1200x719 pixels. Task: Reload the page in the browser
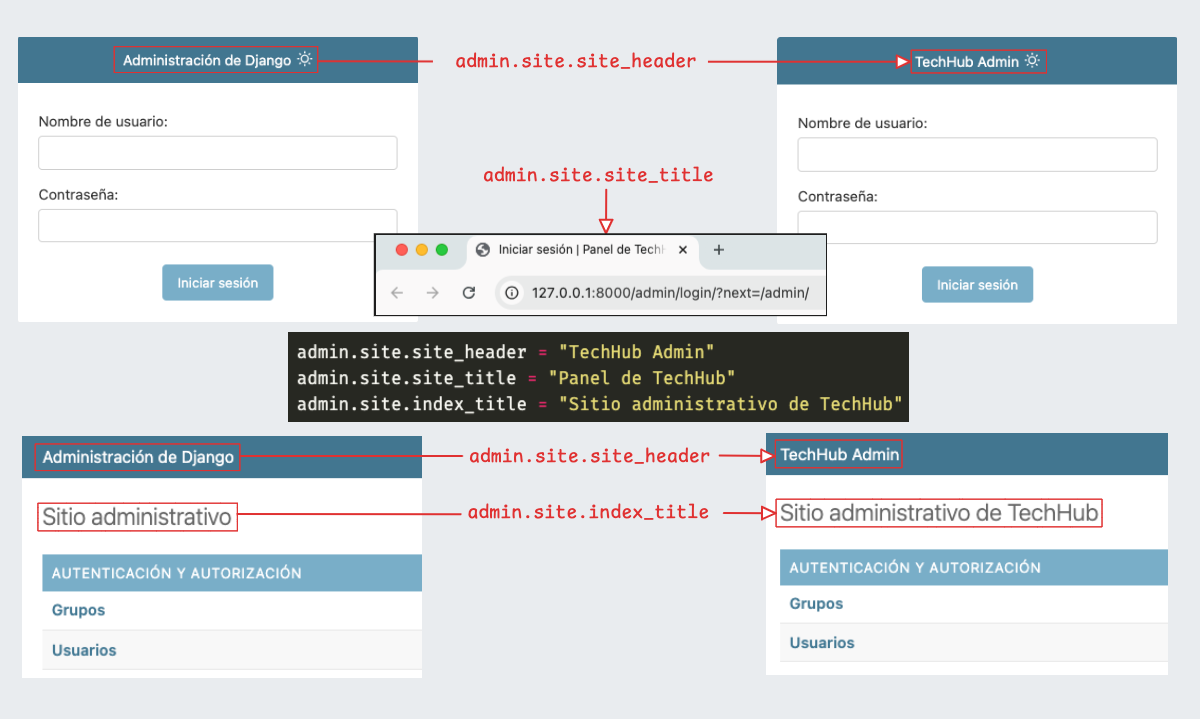coord(468,293)
